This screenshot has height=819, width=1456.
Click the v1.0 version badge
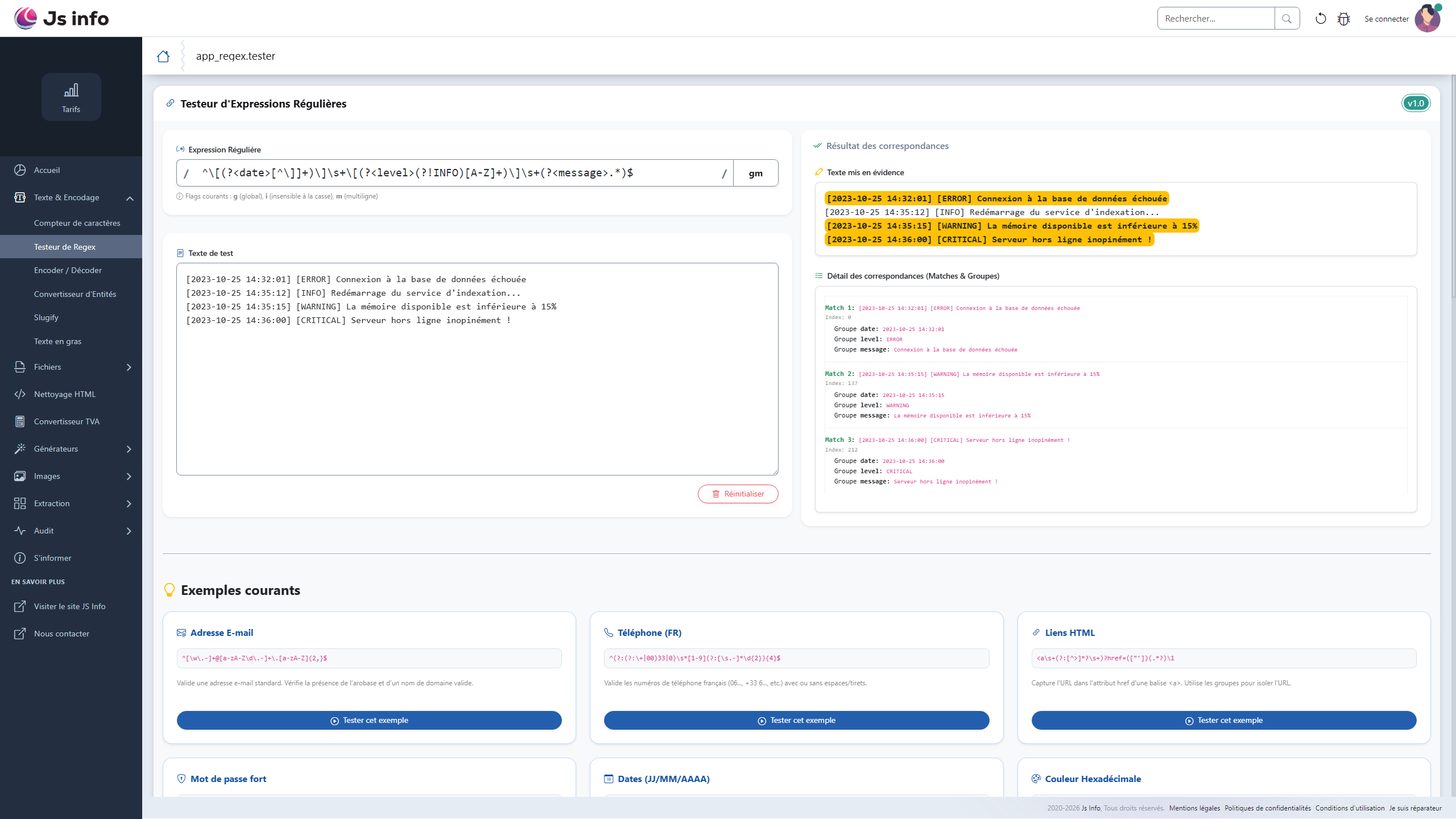(x=1416, y=103)
